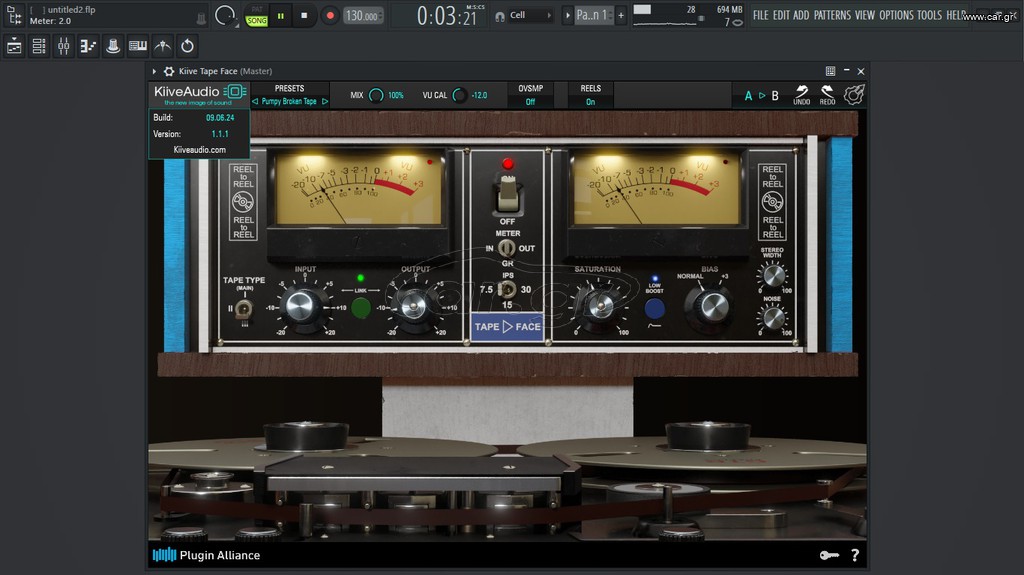Open the TOOLS menu

click(929, 15)
